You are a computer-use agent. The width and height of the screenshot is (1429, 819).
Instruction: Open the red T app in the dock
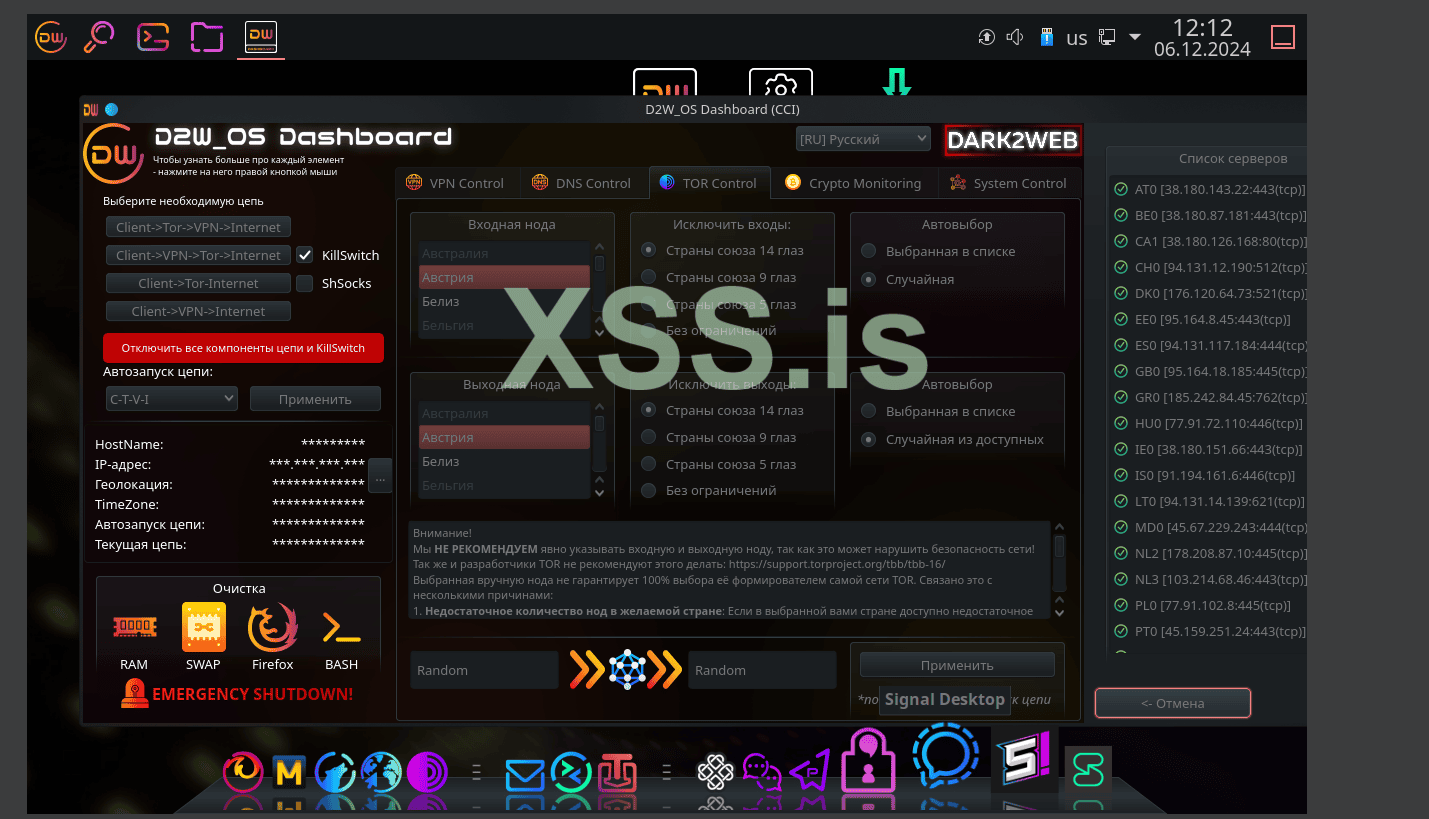[617, 772]
